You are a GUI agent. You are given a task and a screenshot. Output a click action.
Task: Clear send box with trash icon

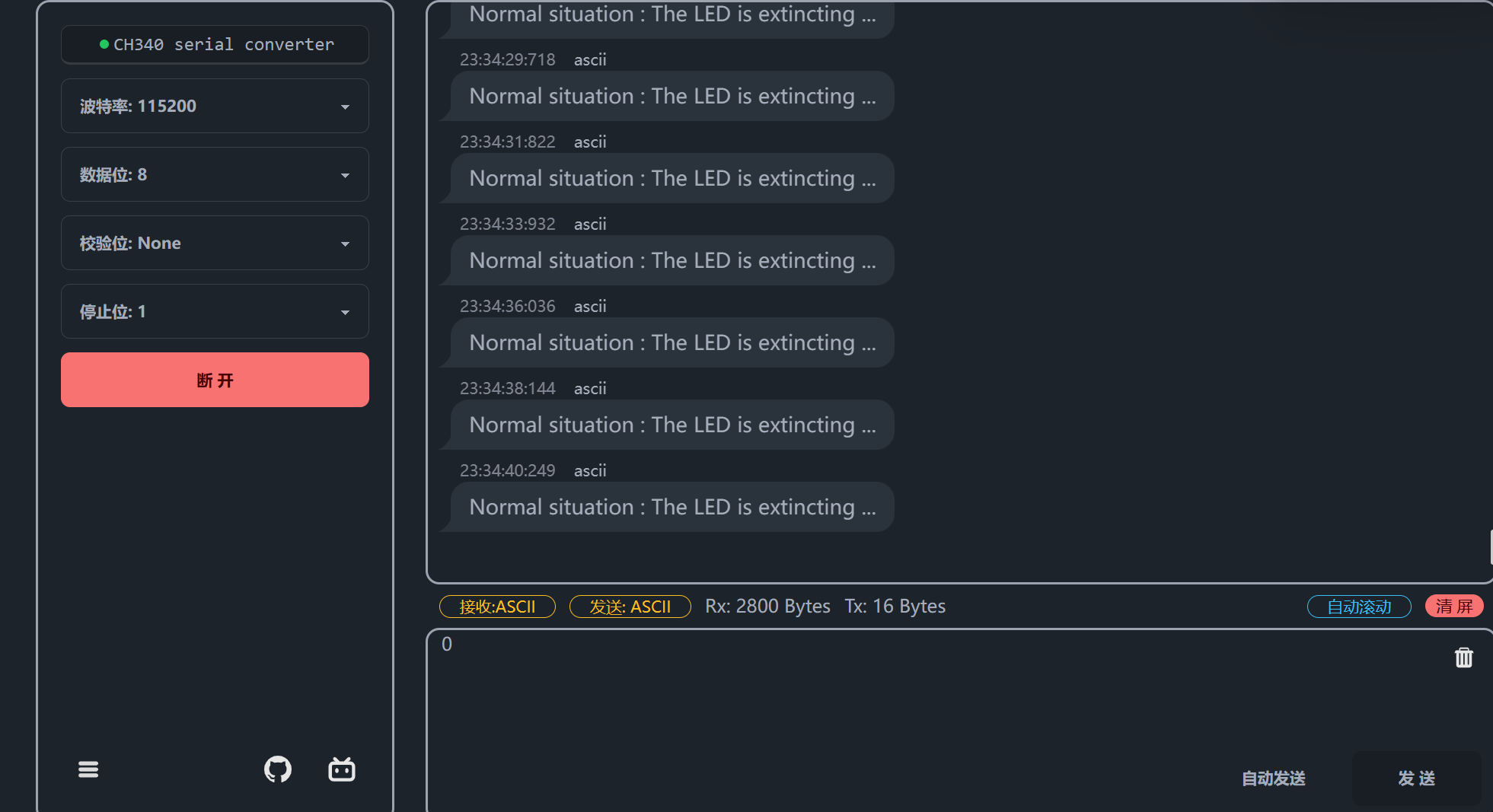[1463, 658]
